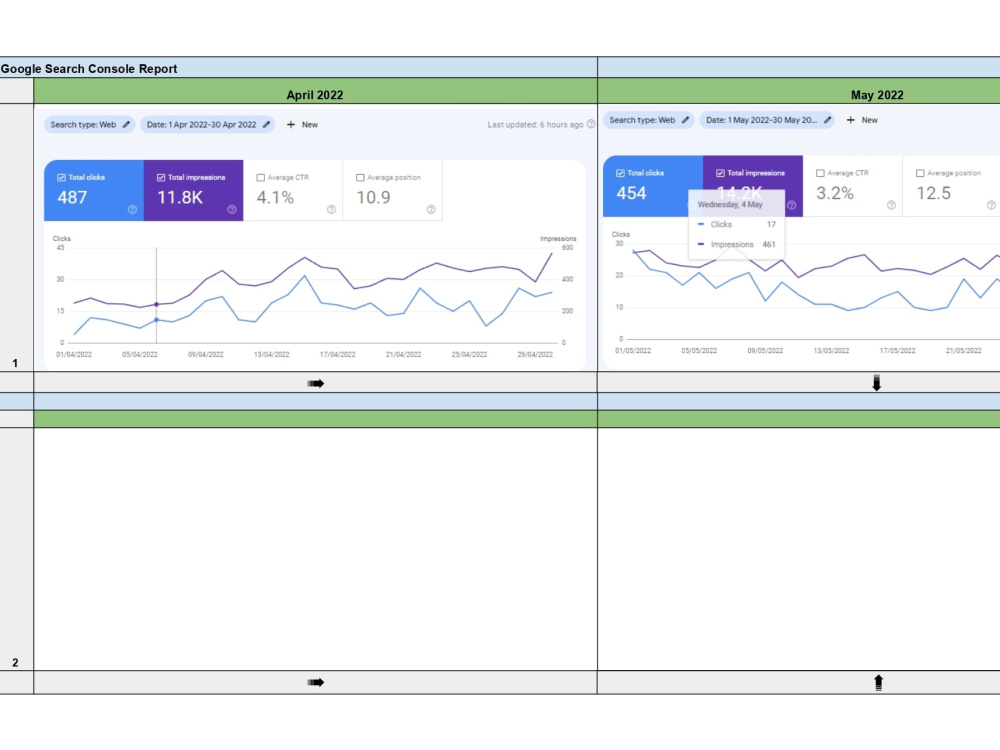Uncheck Total clicks in May report

tap(620, 173)
